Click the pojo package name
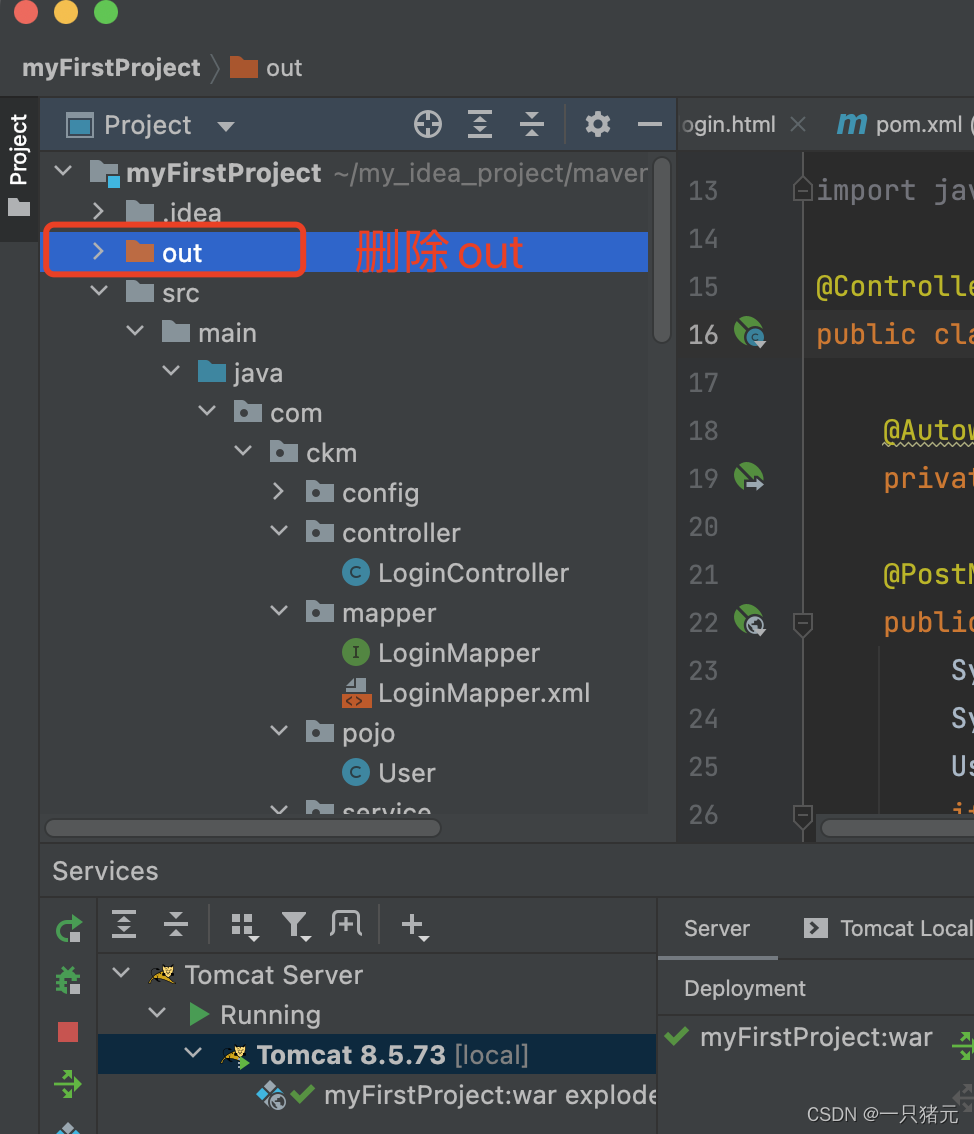This screenshot has height=1134, width=974. [369, 733]
